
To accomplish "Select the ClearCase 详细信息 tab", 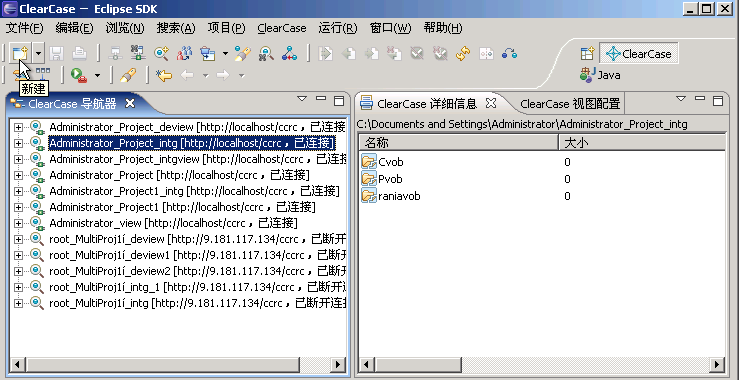I will [x=427, y=103].
